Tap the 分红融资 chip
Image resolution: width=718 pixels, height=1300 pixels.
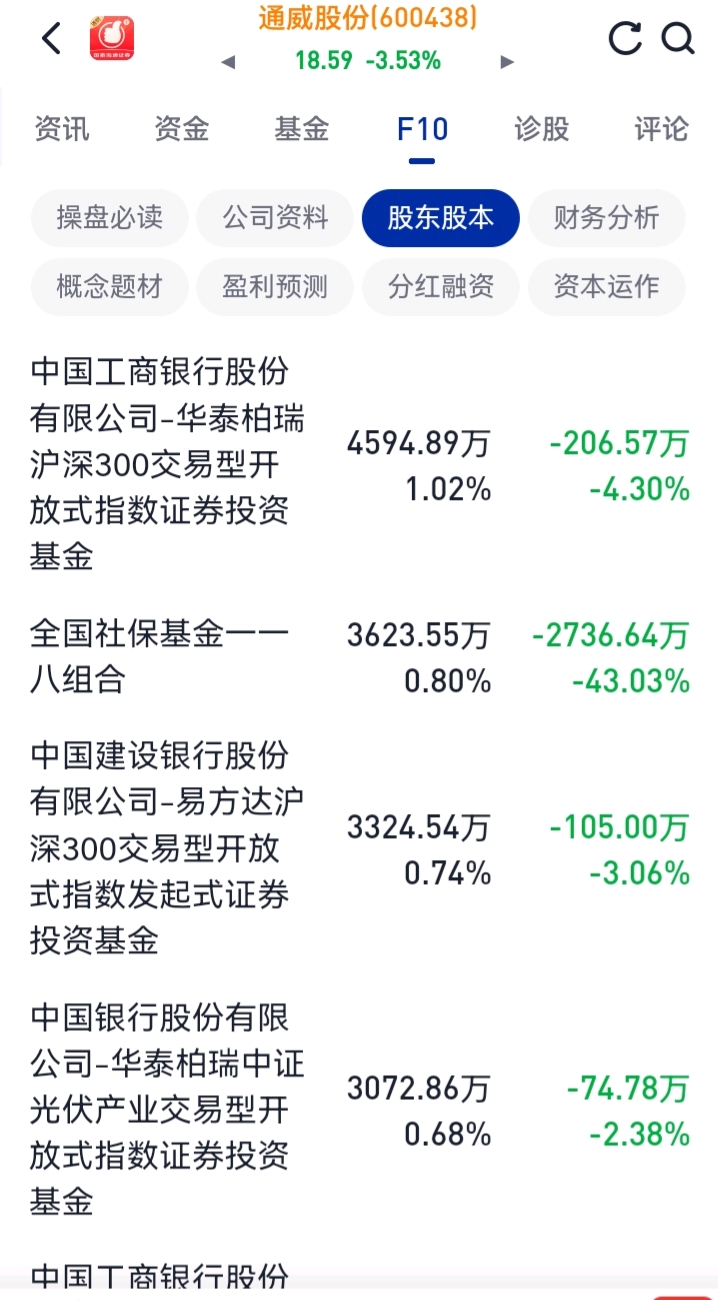pos(441,287)
